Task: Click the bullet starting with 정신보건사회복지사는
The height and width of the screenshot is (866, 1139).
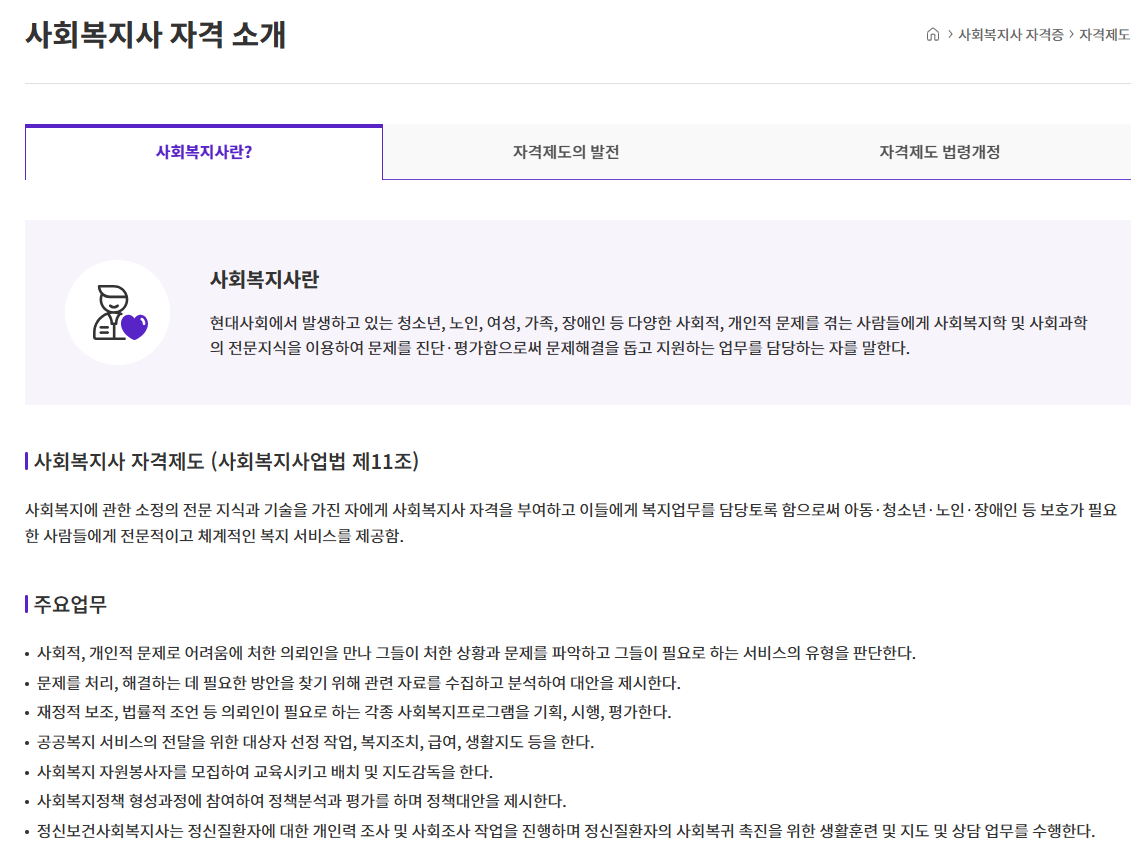Action: point(565,831)
